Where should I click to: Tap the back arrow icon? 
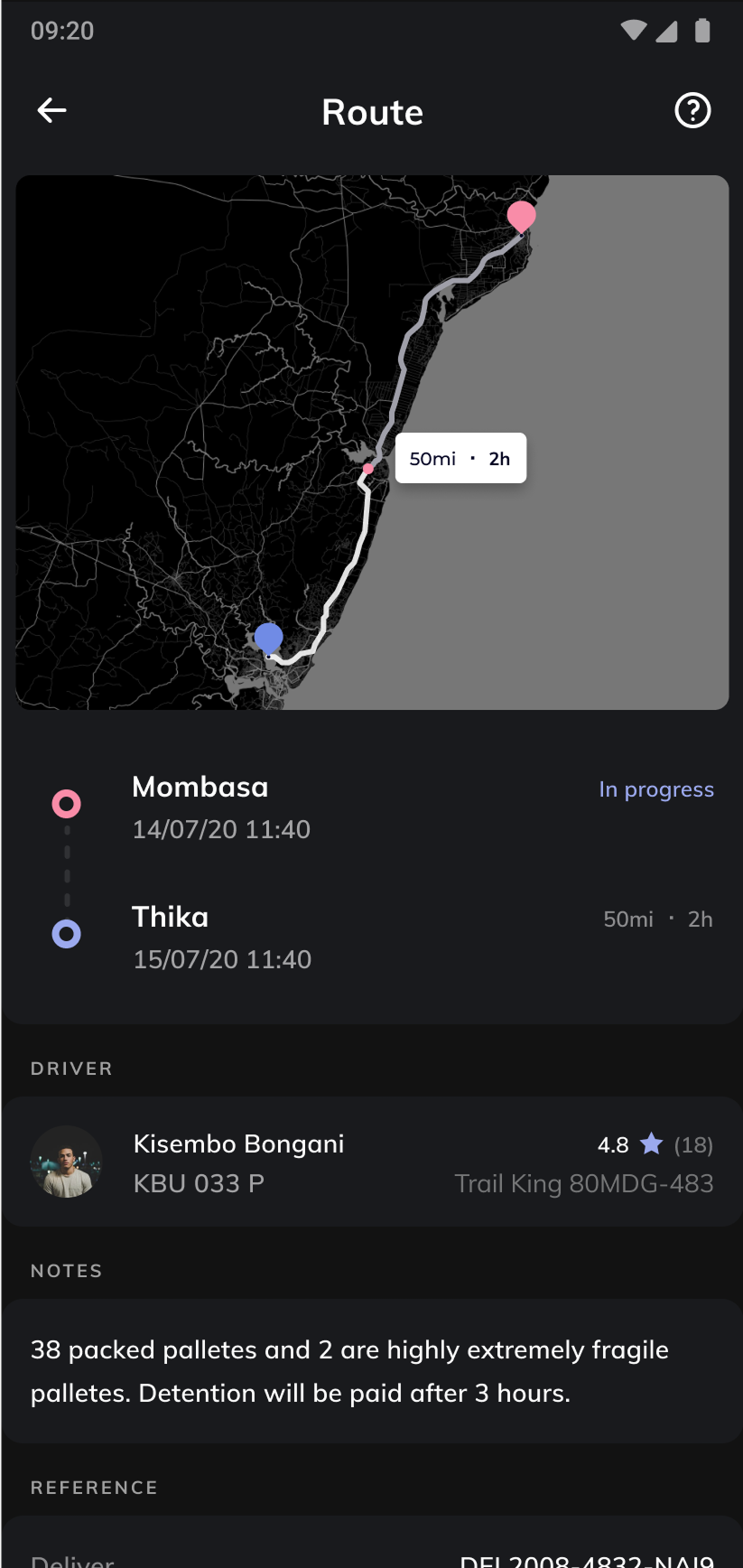point(52,111)
